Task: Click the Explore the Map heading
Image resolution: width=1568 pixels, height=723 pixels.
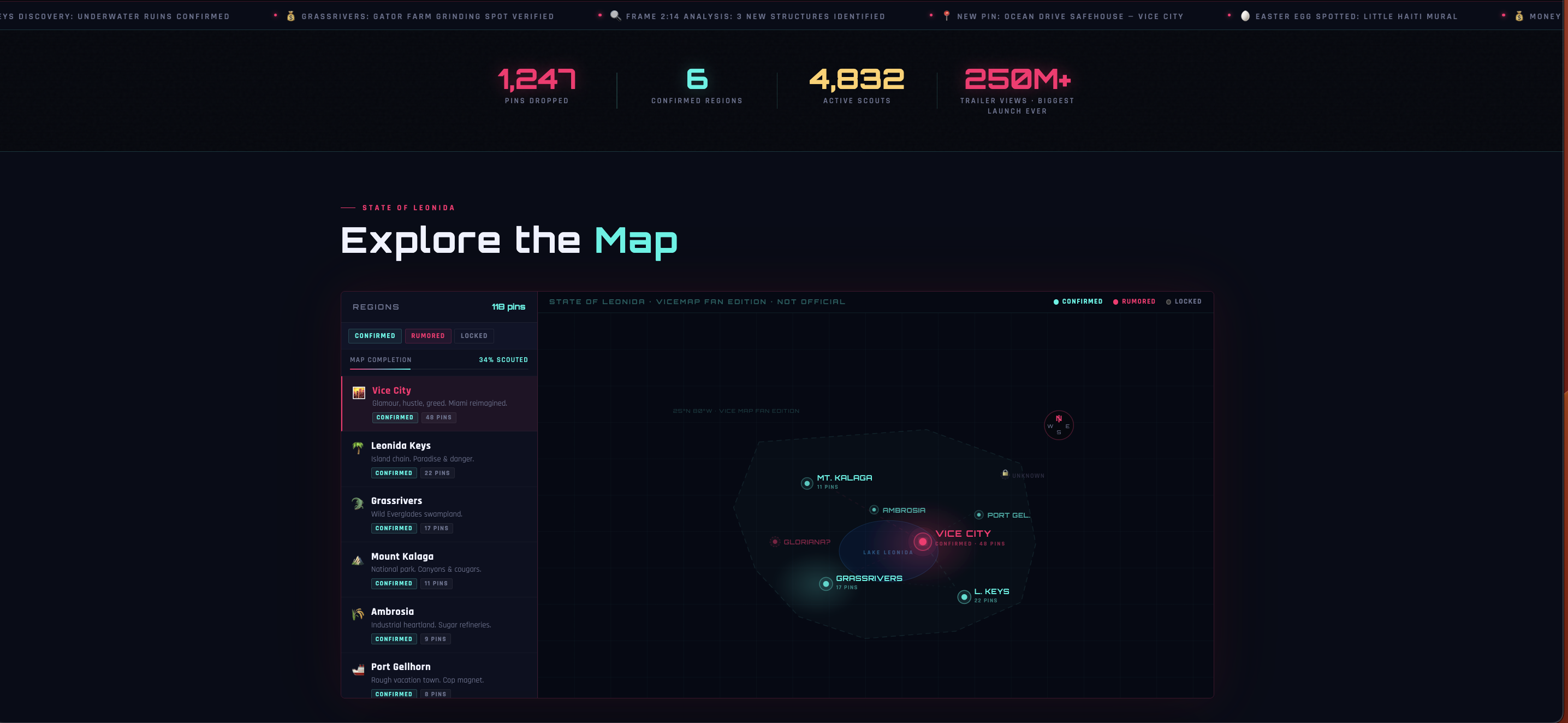Action: coord(509,240)
